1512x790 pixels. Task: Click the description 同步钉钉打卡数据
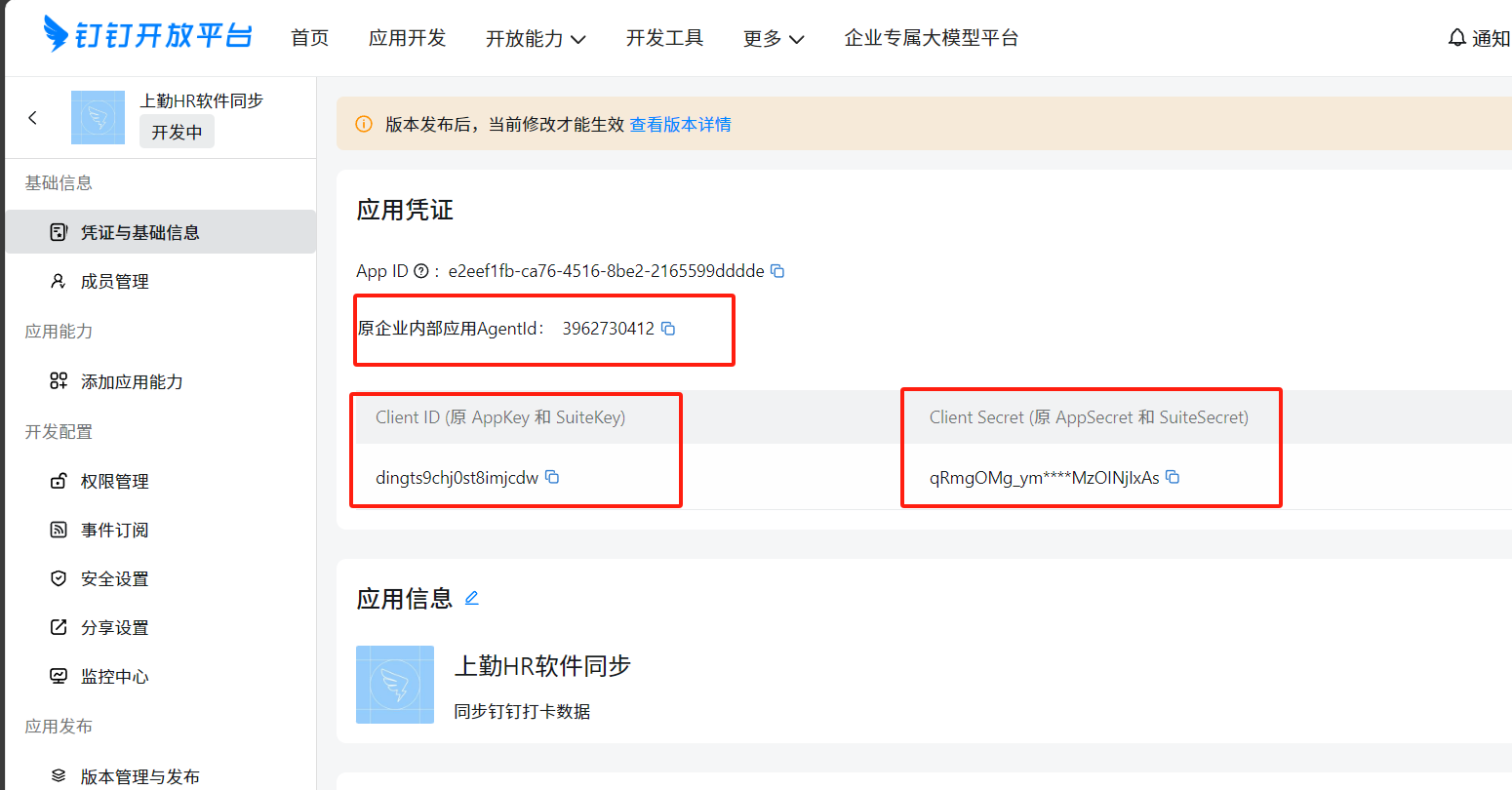522,711
